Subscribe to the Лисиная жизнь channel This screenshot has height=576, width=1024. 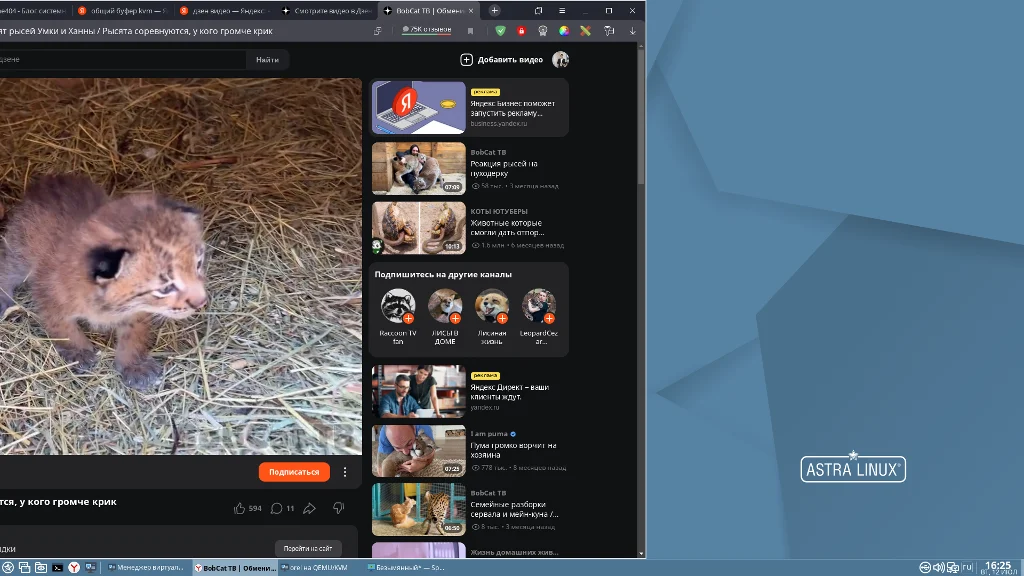(x=502, y=319)
